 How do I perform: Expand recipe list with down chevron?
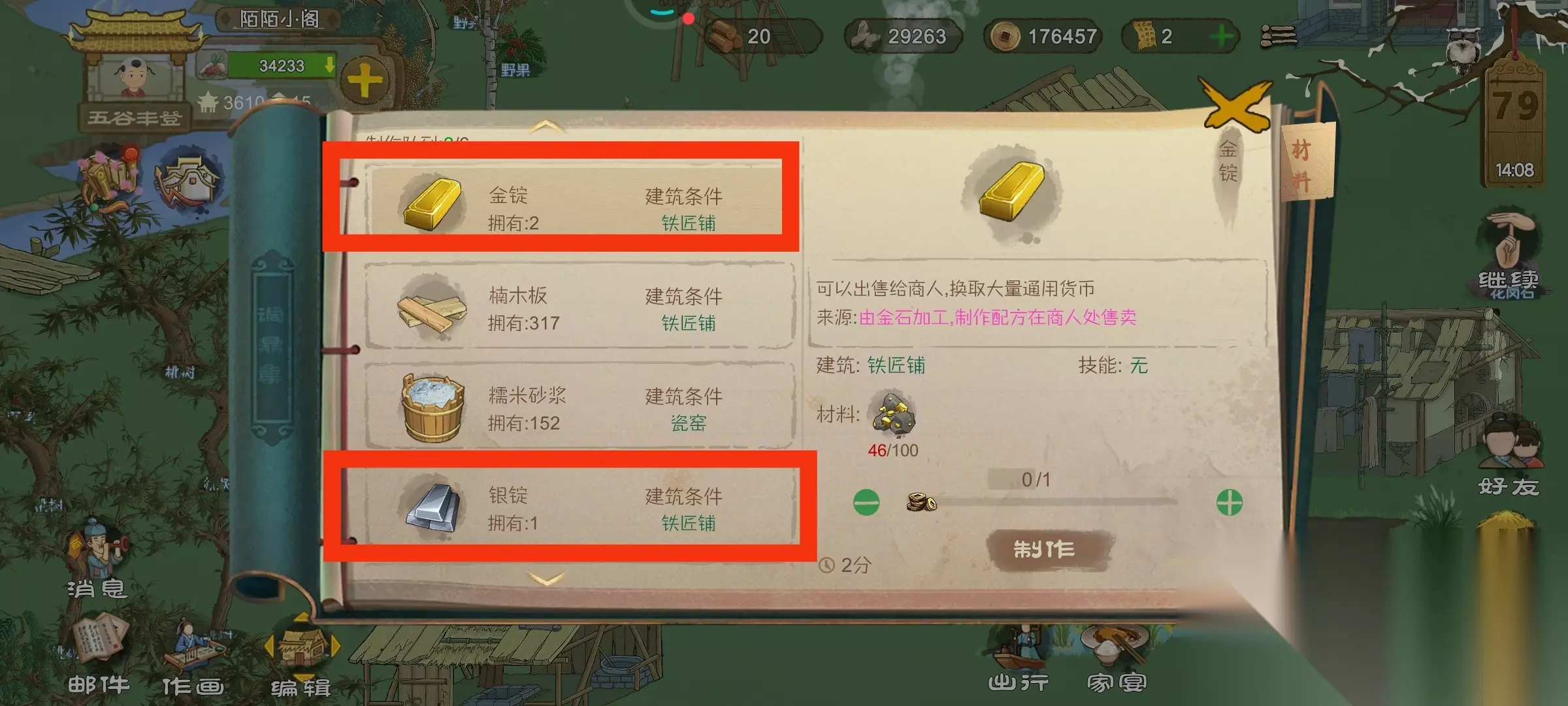(546, 579)
